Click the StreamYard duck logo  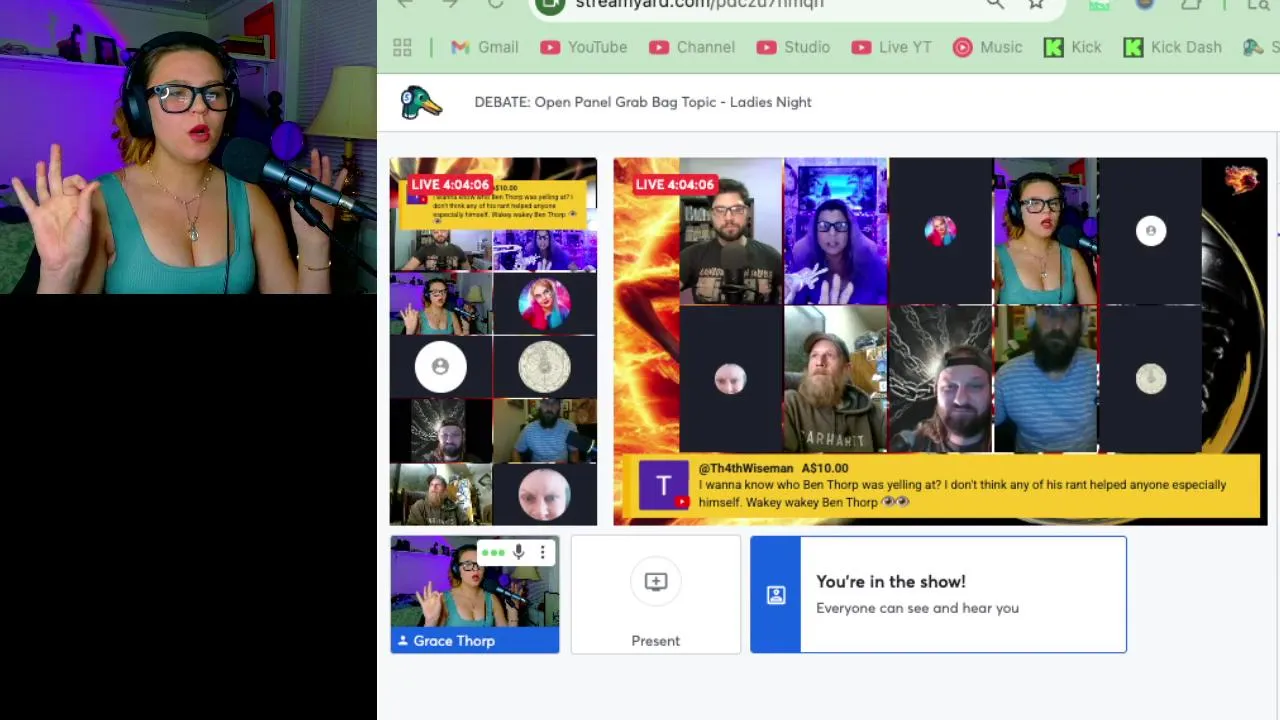(x=421, y=102)
